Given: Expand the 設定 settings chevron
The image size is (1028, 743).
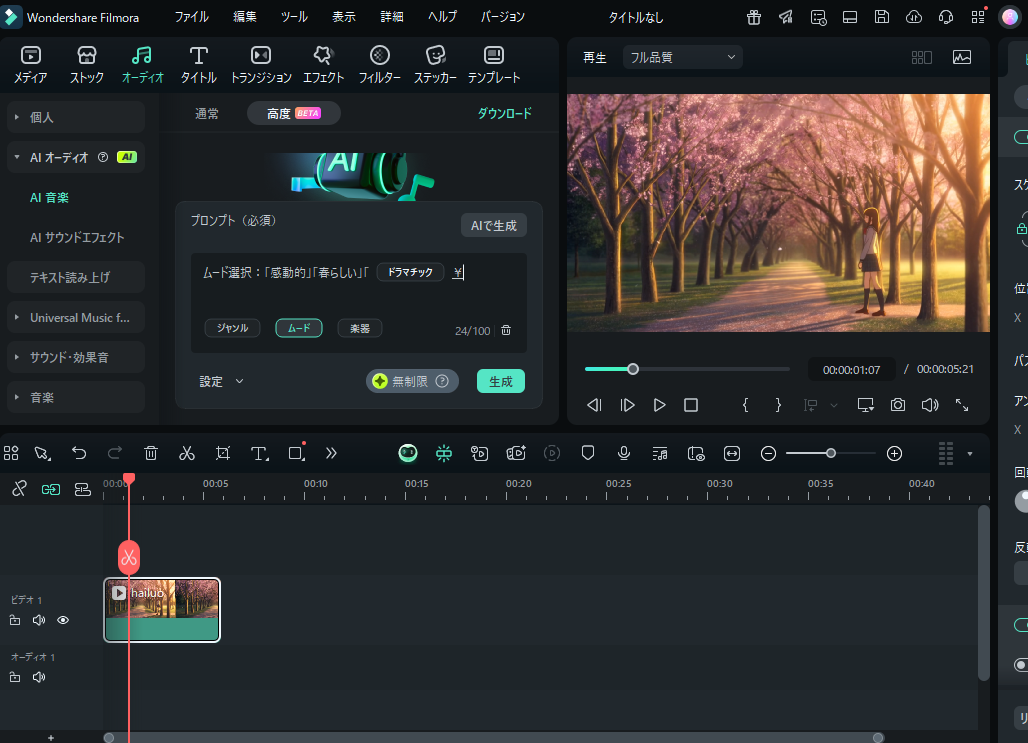Looking at the screenshot, I should pos(239,381).
